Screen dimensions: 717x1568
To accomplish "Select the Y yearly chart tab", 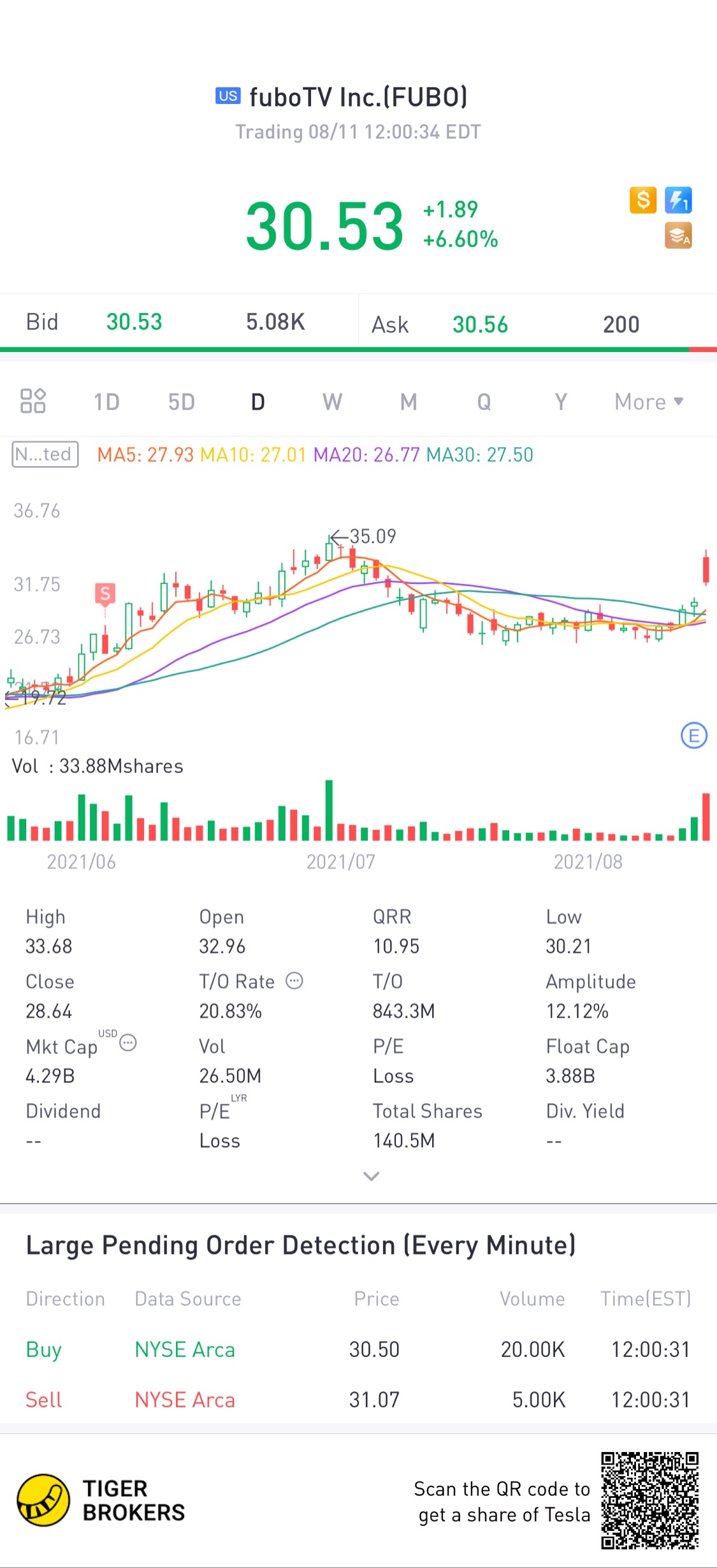I will 561,402.
